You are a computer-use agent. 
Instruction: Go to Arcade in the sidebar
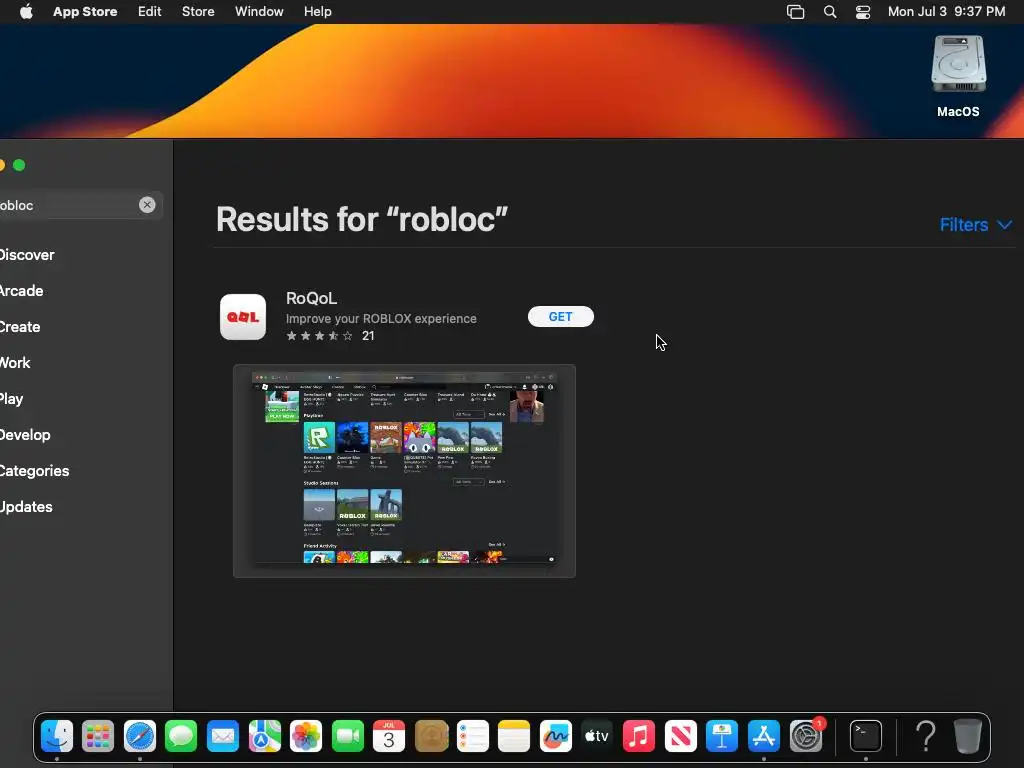22,291
